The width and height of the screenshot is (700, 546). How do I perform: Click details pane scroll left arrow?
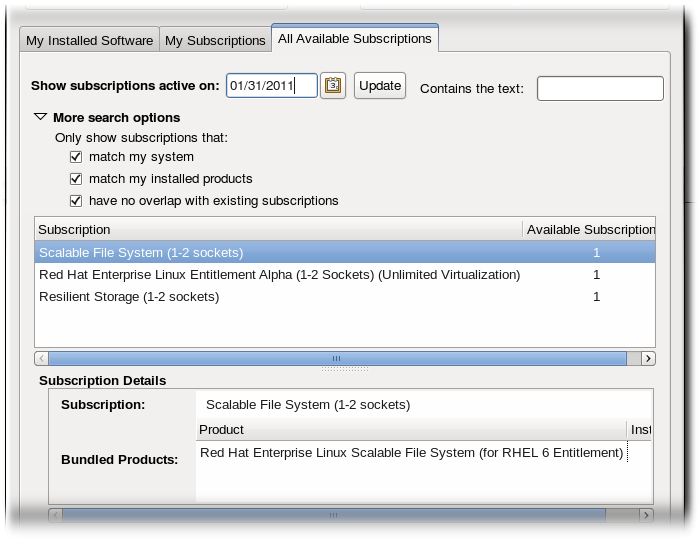[55, 515]
